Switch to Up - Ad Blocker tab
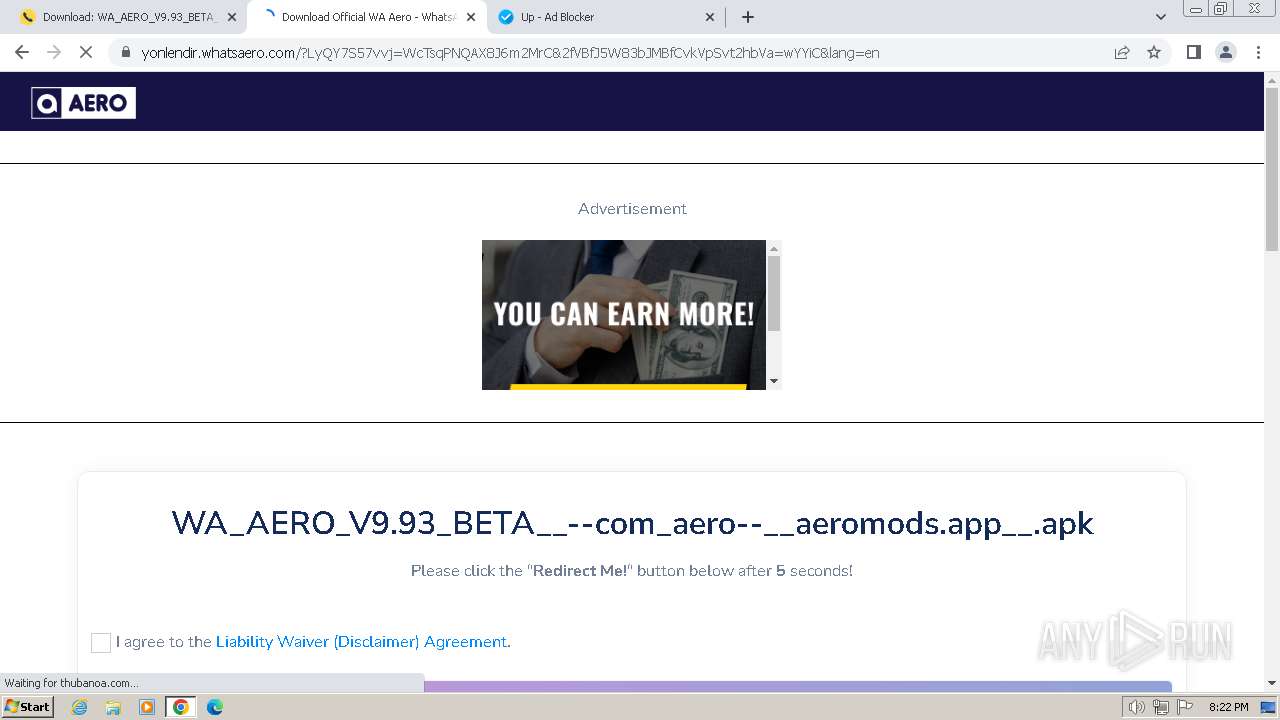Viewport: 1280px width, 720px height. 607,17
